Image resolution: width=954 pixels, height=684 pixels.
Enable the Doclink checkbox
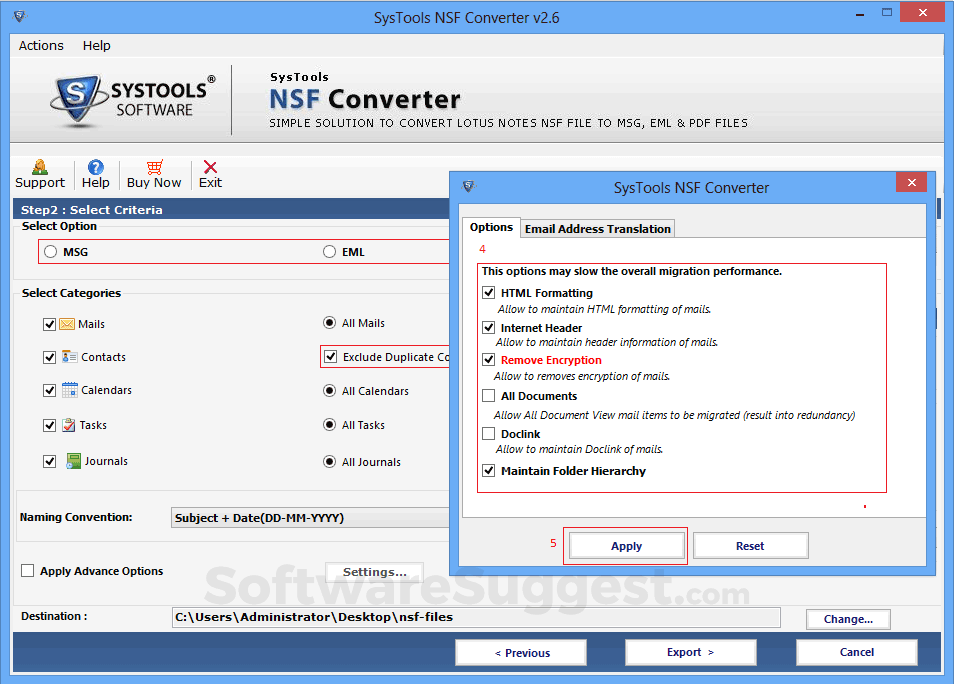click(489, 434)
